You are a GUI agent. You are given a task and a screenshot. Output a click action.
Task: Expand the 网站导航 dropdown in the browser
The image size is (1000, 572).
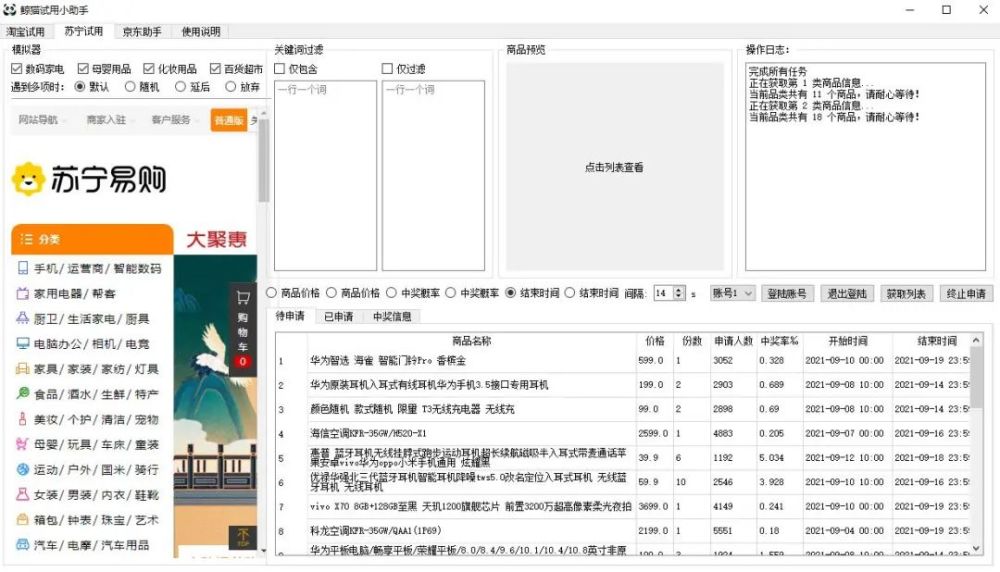tap(42, 119)
